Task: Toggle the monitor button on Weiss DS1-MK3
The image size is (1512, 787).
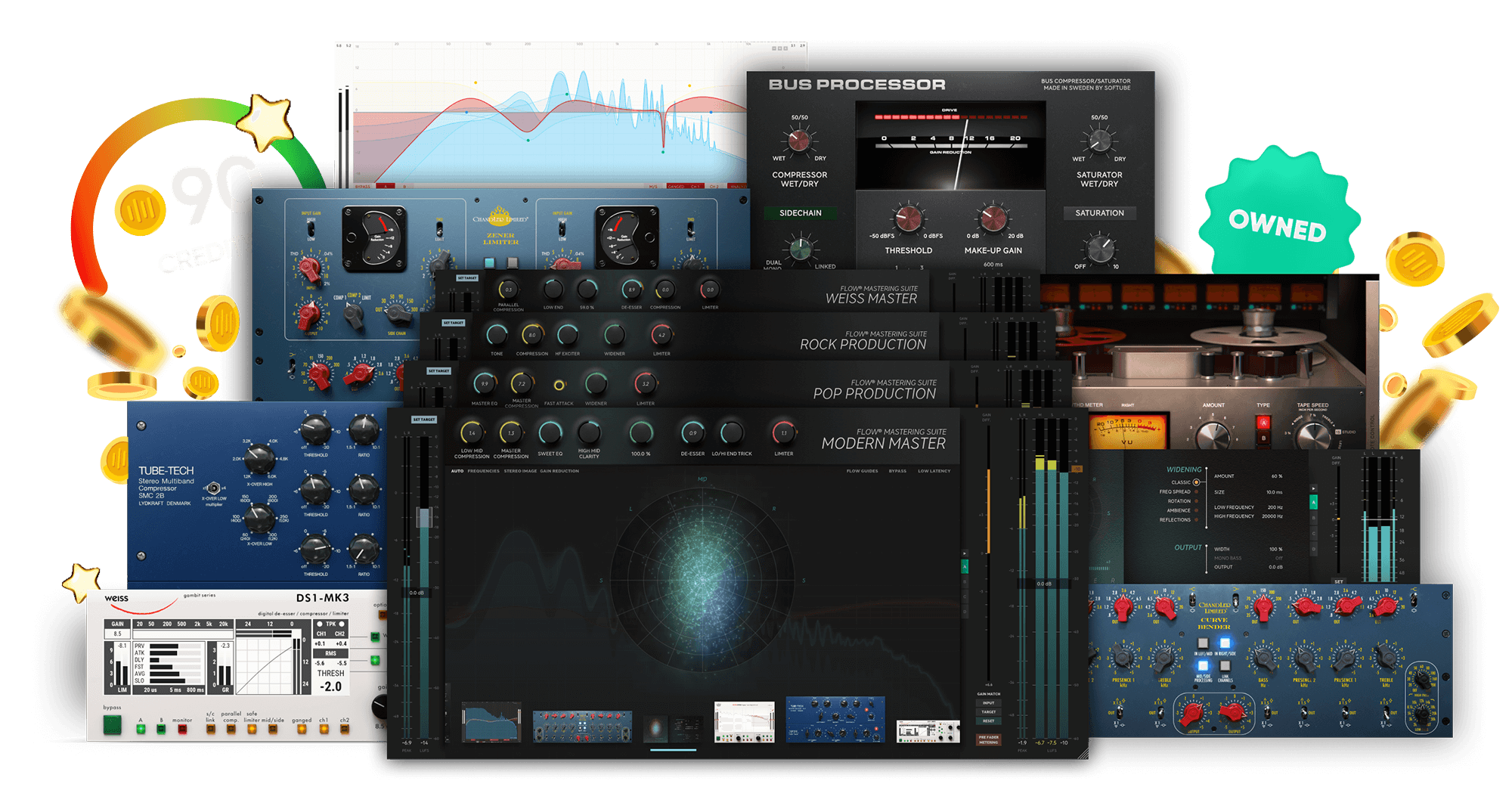Action: click(x=182, y=730)
